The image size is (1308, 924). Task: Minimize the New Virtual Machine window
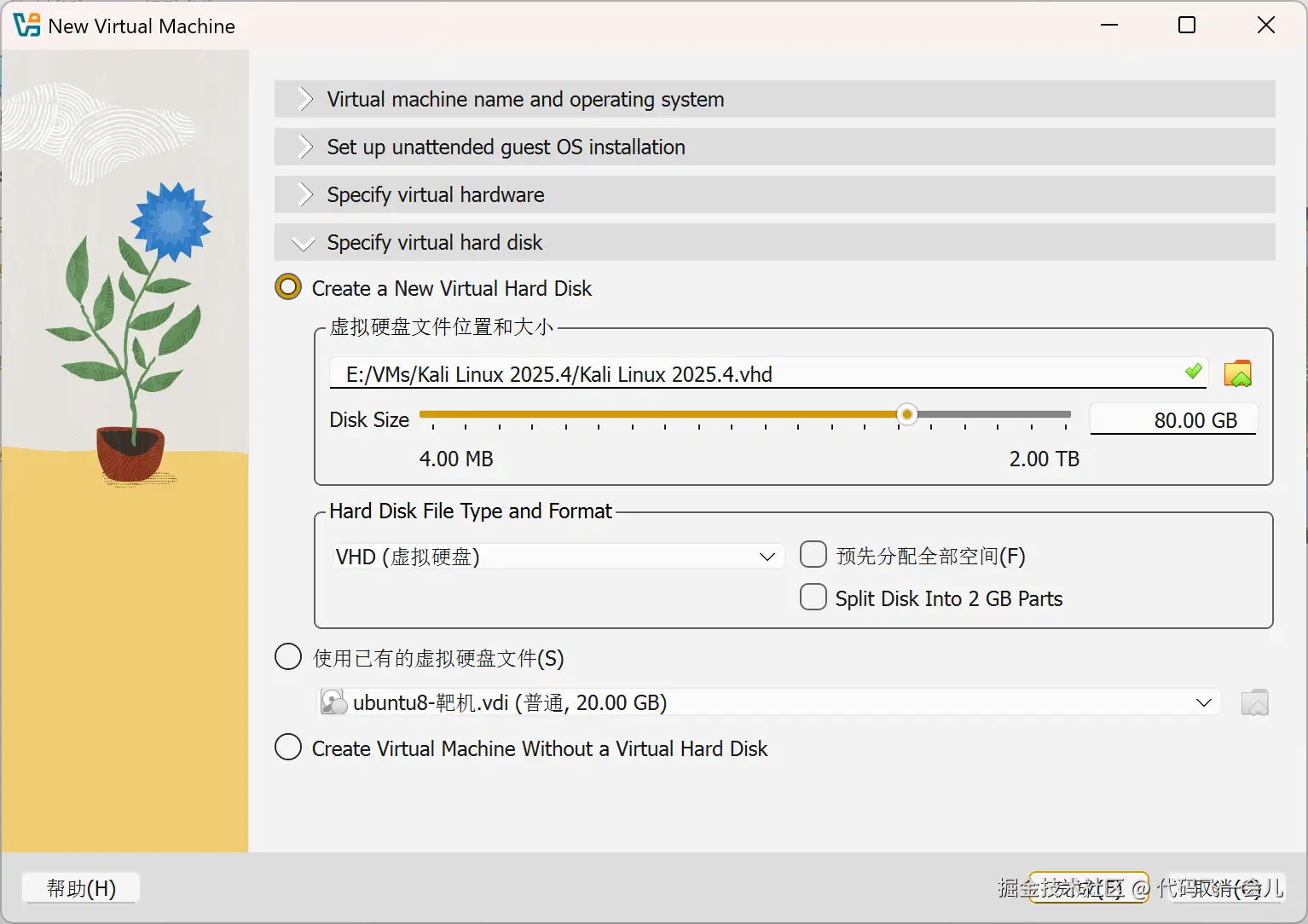coord(1108,26)
